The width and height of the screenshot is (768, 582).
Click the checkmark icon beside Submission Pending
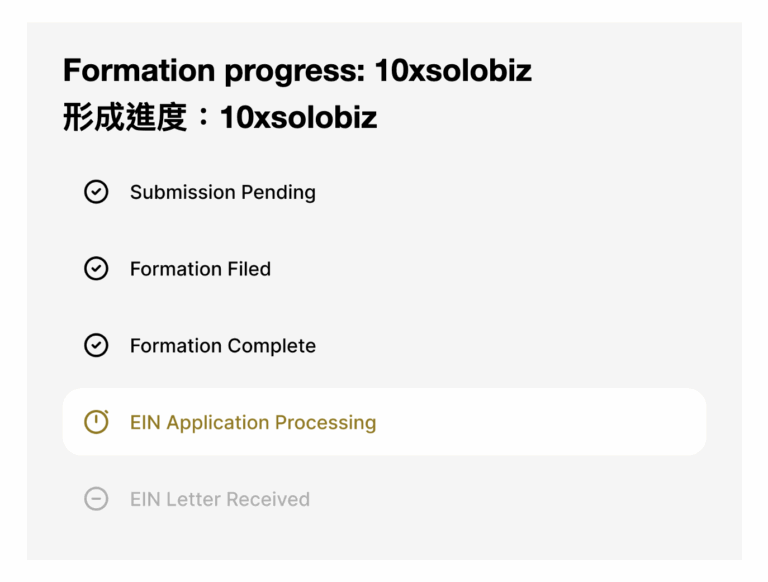pyautogui.click(x=96, y=192)
